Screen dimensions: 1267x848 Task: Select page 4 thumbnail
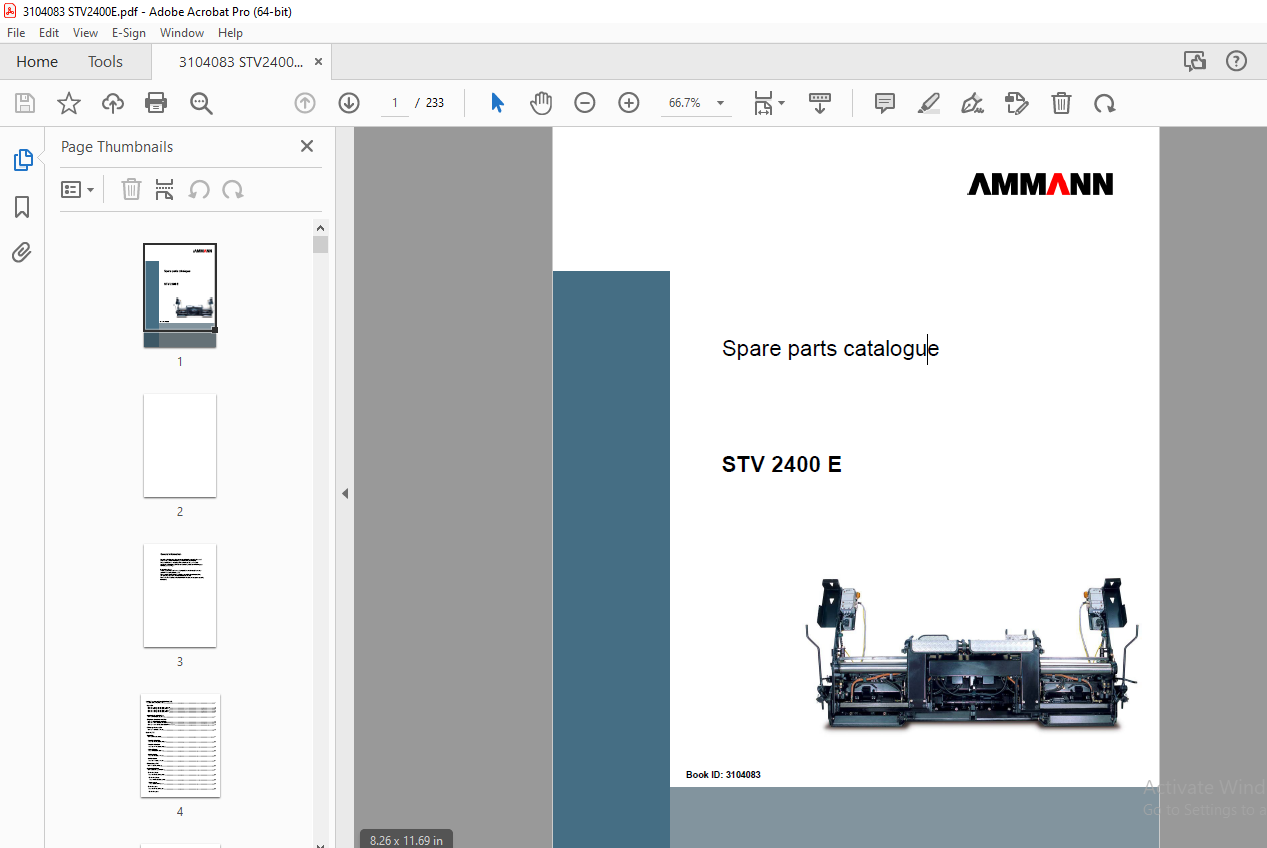(x=180, y=745)
